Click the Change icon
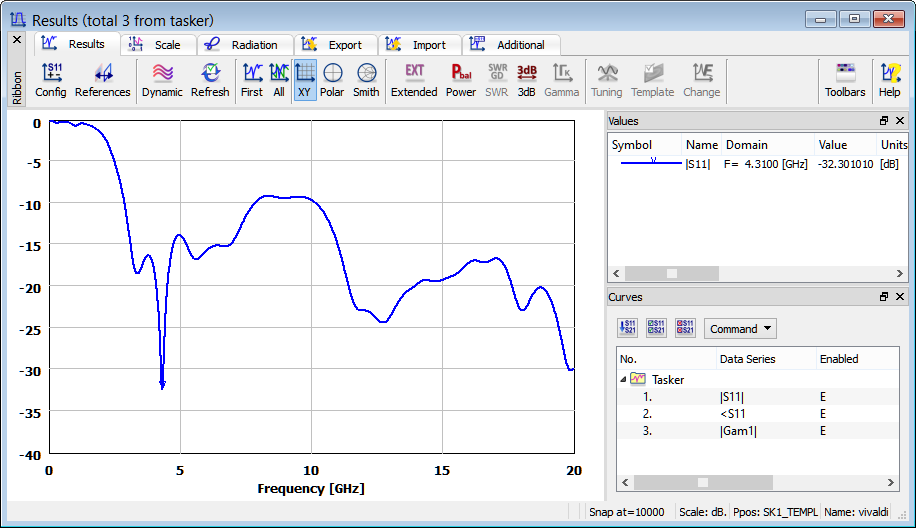This screenshot has width=916, height=528. point(702,81)
